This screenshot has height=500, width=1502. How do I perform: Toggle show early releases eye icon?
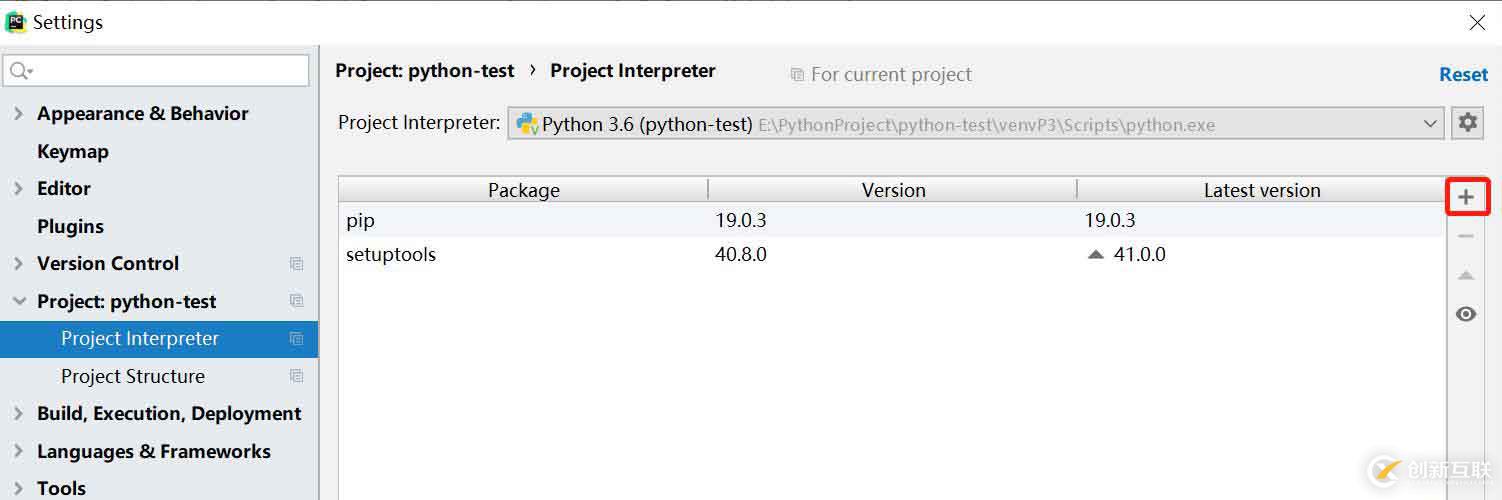coord(1466,314)
